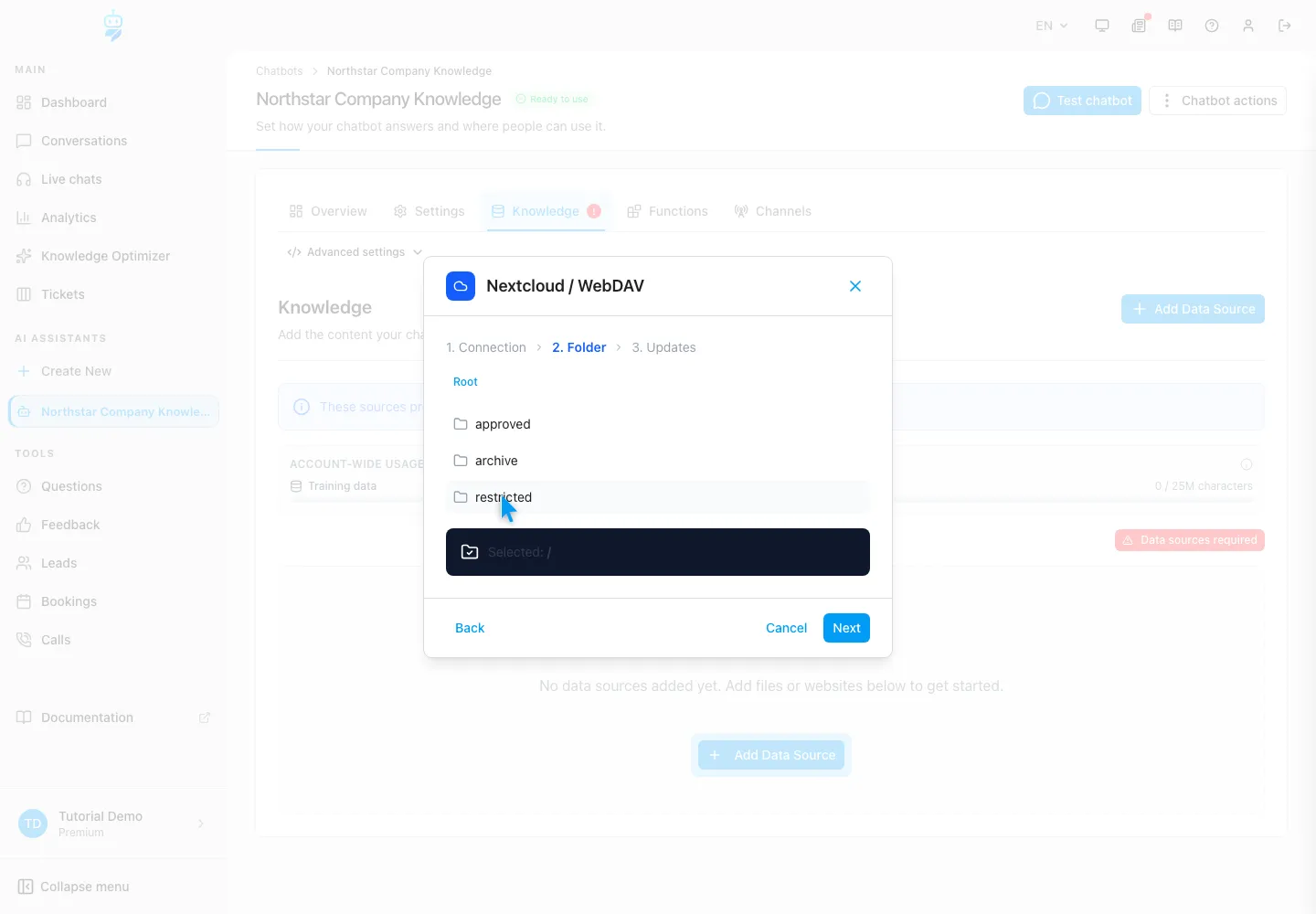The image size is (1316, 914).
Task: Open Feedback tool
Action: pyautogui.click(x=113, y=525)
